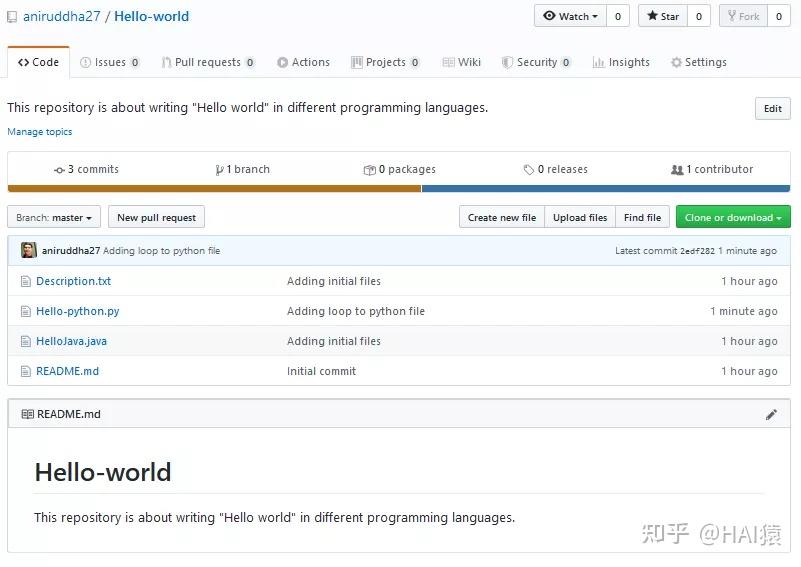
Task: Click the file icon beside HelloJava.java
Action: pyautogui.click(x=26, y=341)
